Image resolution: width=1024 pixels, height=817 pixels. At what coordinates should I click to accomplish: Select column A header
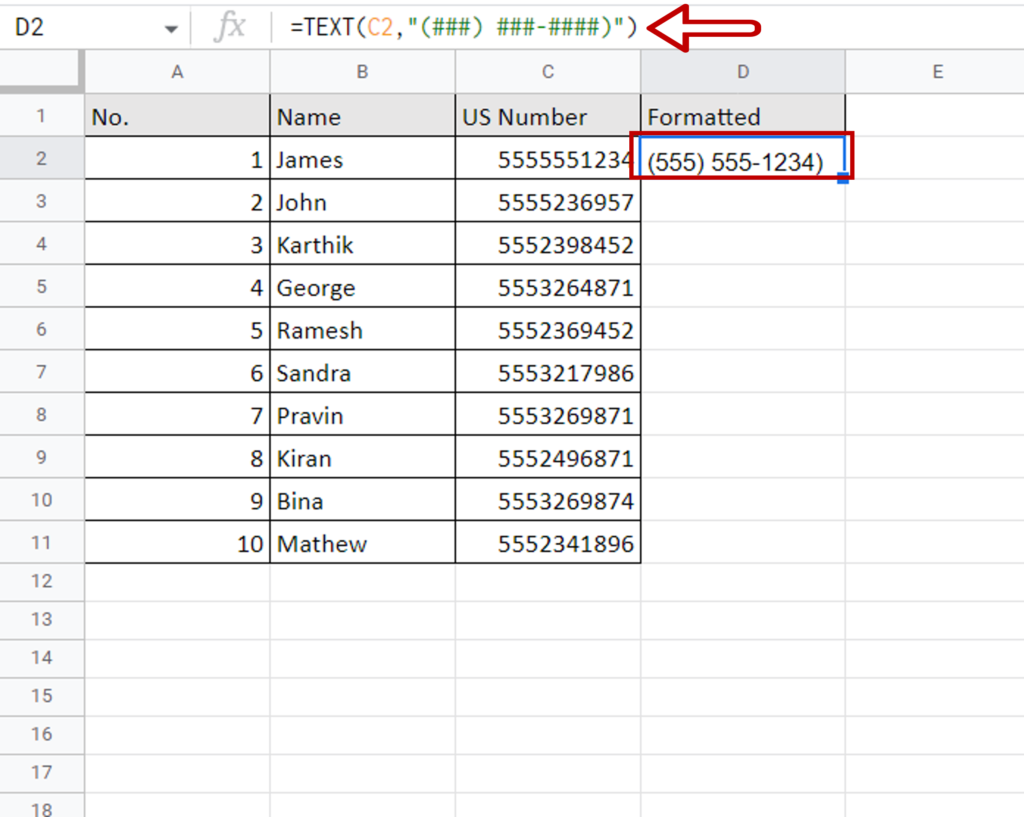click(177, 72)
